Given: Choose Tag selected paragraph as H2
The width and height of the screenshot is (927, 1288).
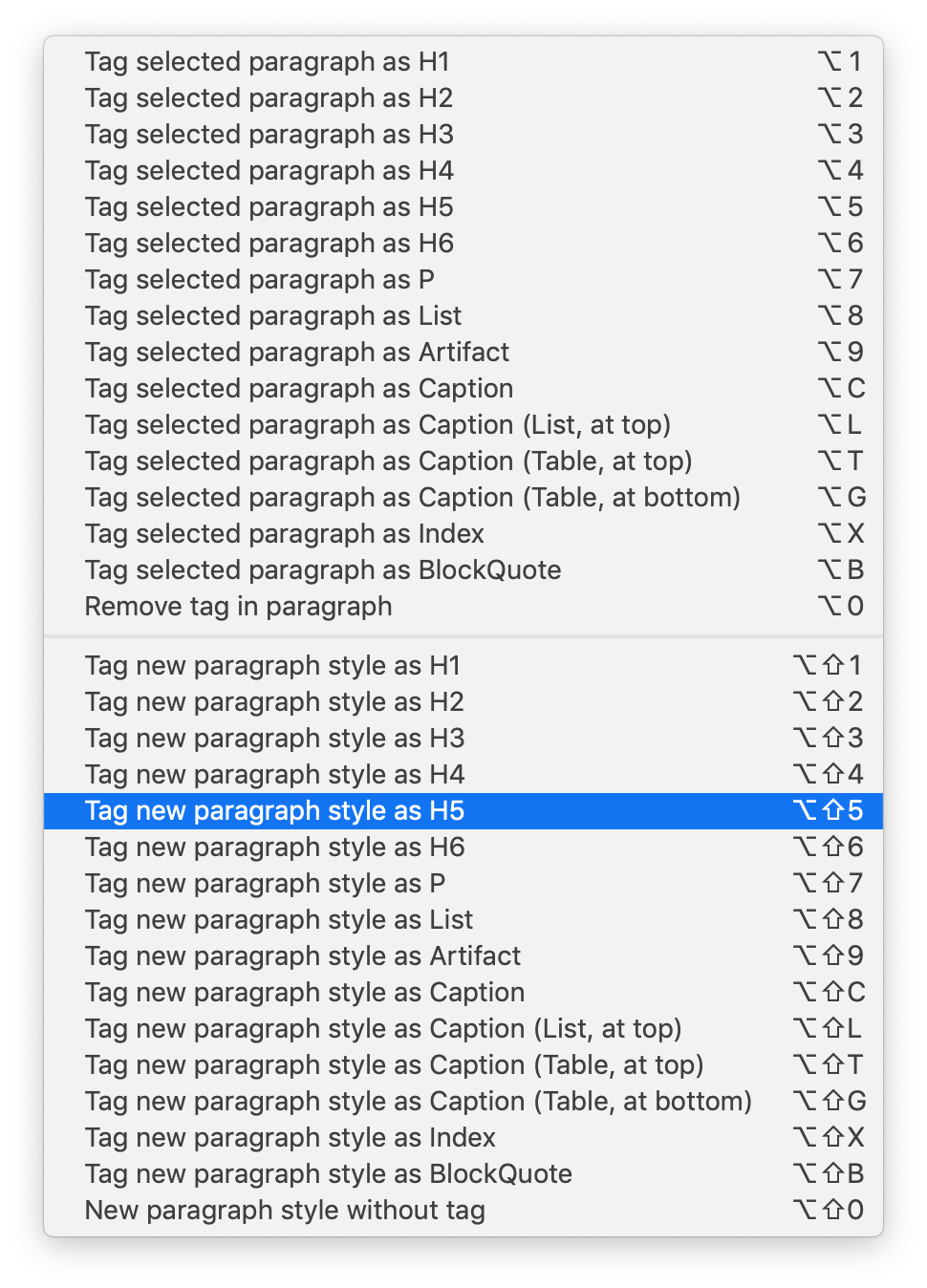Looking at the screenshot, I should click(x=463, y=97).
